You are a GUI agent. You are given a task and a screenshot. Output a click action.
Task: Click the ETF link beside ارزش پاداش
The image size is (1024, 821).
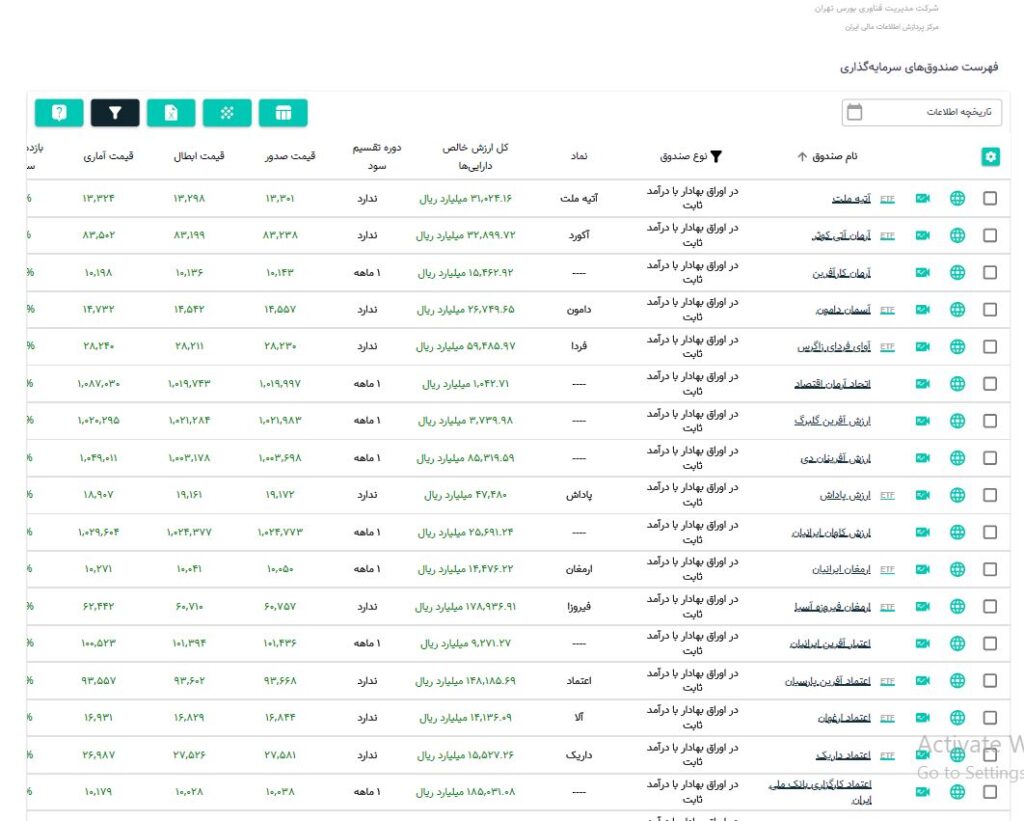(x=887, y=496)
